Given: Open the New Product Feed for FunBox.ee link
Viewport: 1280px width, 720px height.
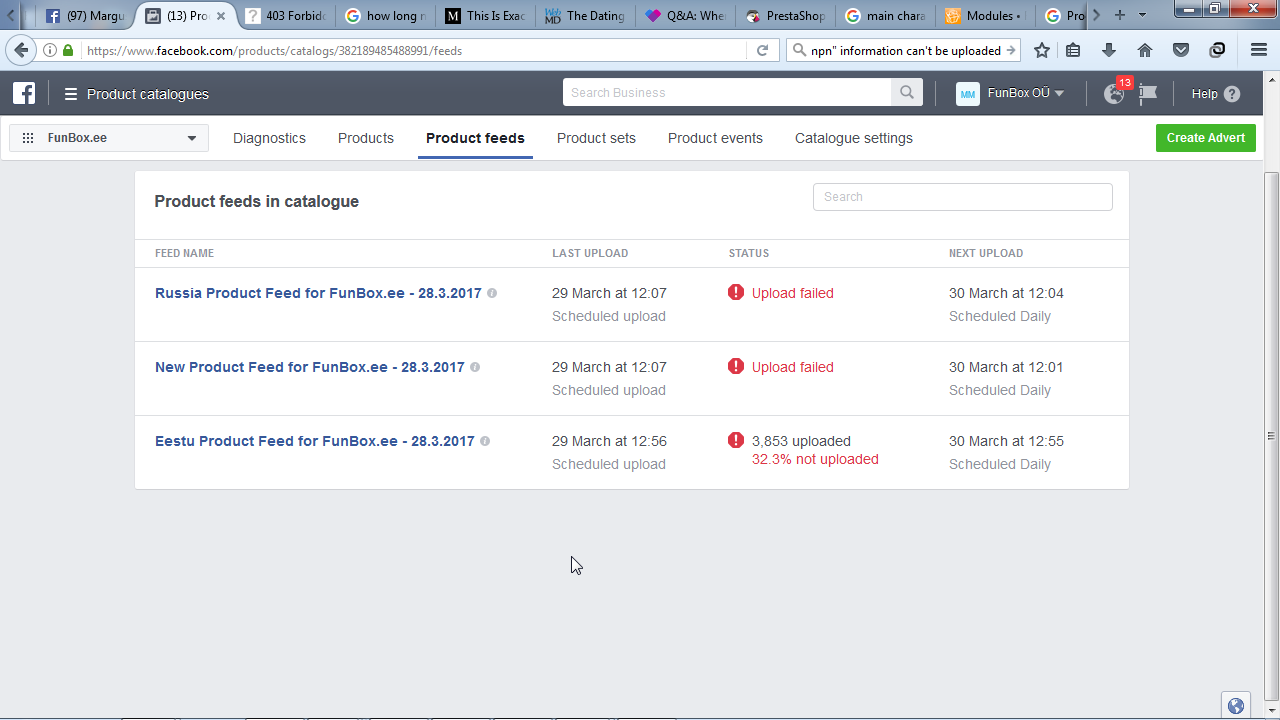Looking at the screenshot, I should (310, 367).
